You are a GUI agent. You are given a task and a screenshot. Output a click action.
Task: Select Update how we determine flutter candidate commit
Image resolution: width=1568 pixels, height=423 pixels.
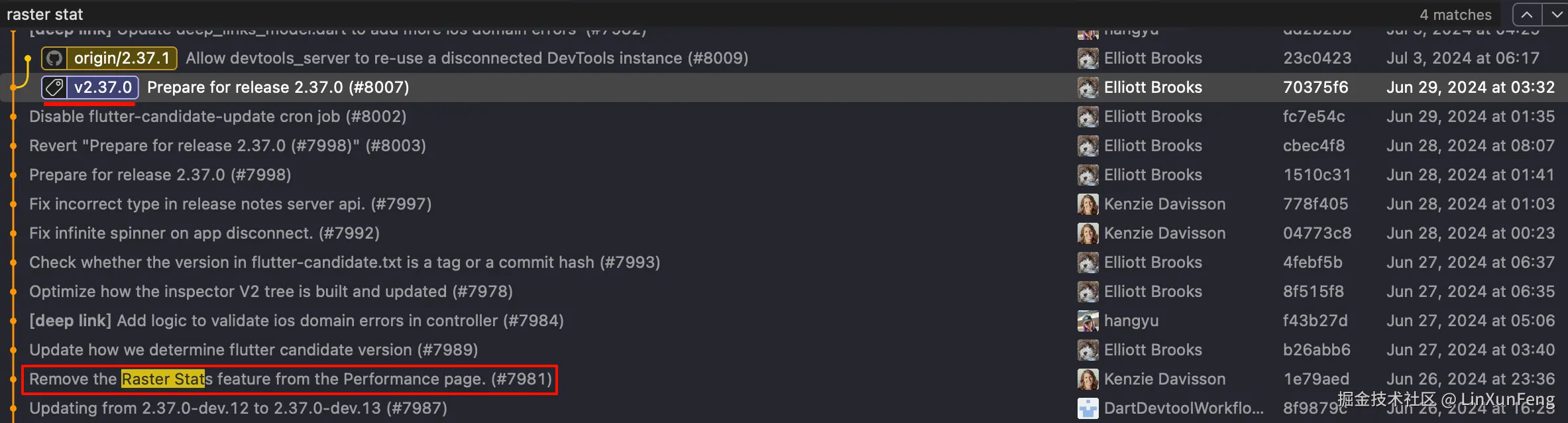253,350
